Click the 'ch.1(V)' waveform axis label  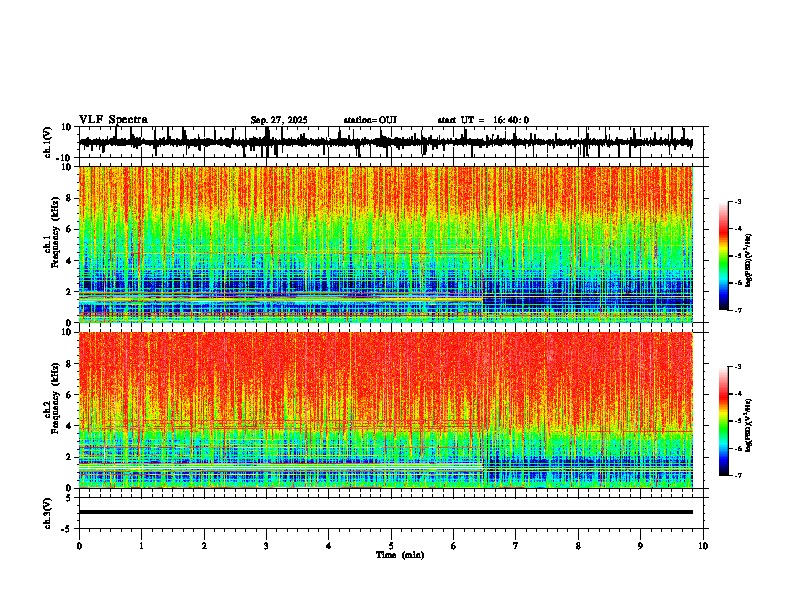[47, 142]
